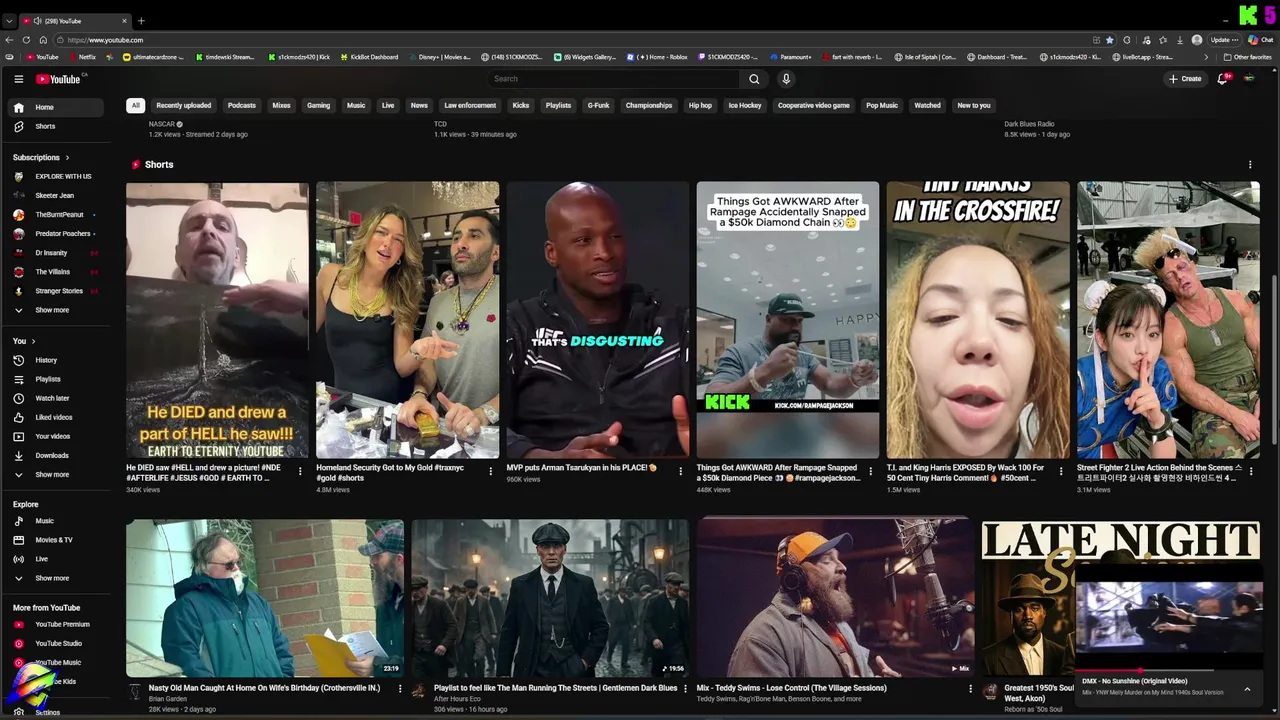
Task: Select the Podcasts chip
Action: pyautogui.click(x=242, y=105)
